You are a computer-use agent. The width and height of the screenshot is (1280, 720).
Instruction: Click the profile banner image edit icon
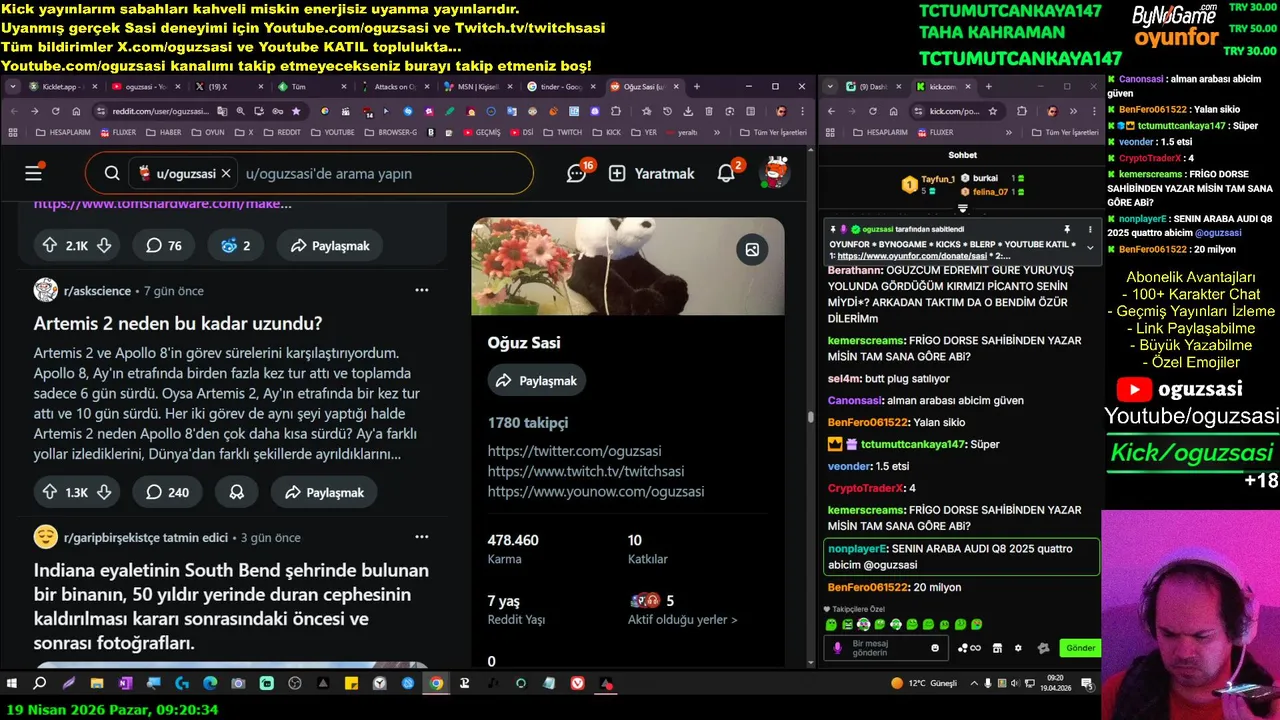tap(752, 249)
